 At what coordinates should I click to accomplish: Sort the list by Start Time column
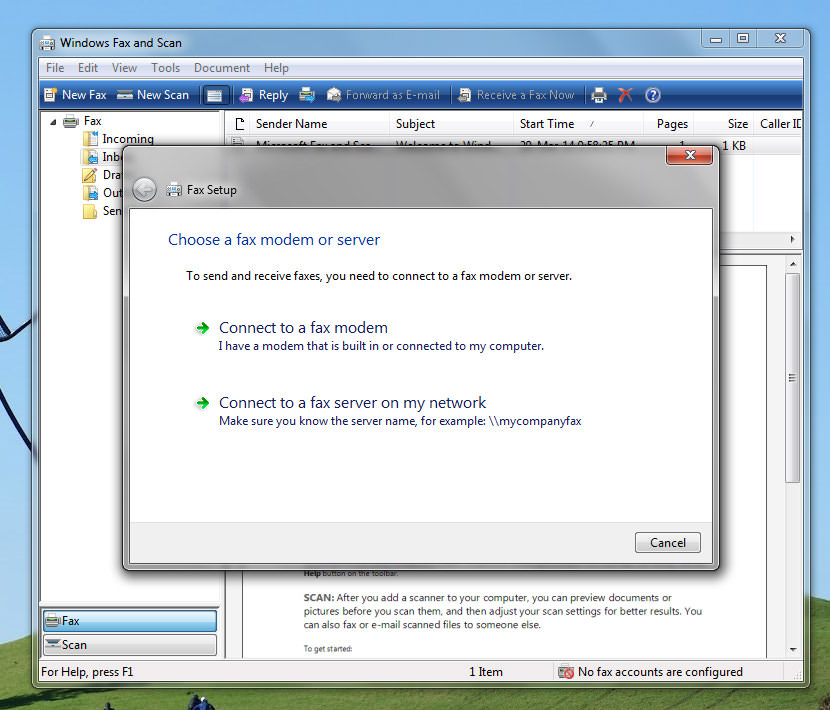coord(578,124)
